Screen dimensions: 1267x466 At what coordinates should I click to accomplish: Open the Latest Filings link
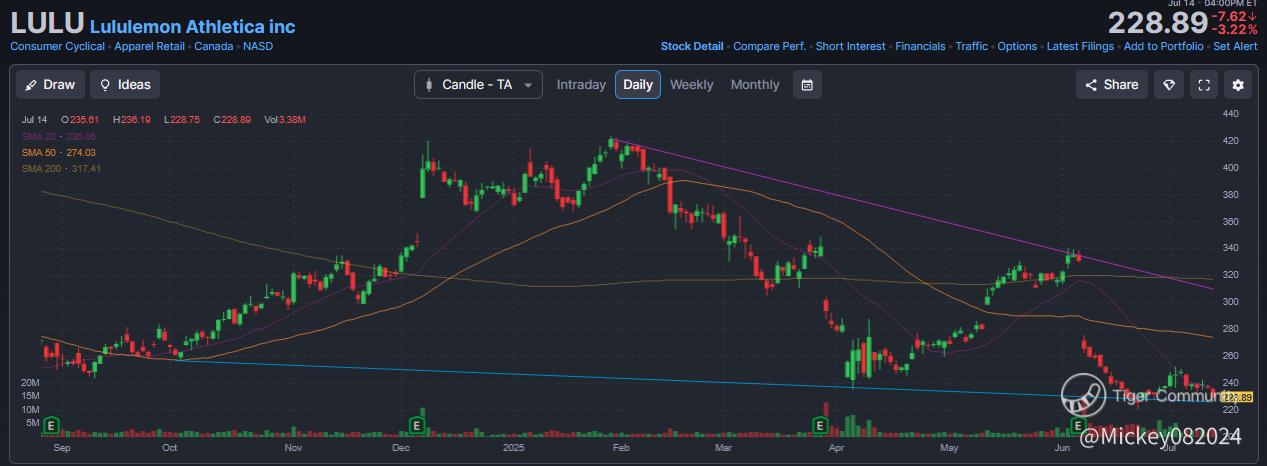pos(1081,46)
